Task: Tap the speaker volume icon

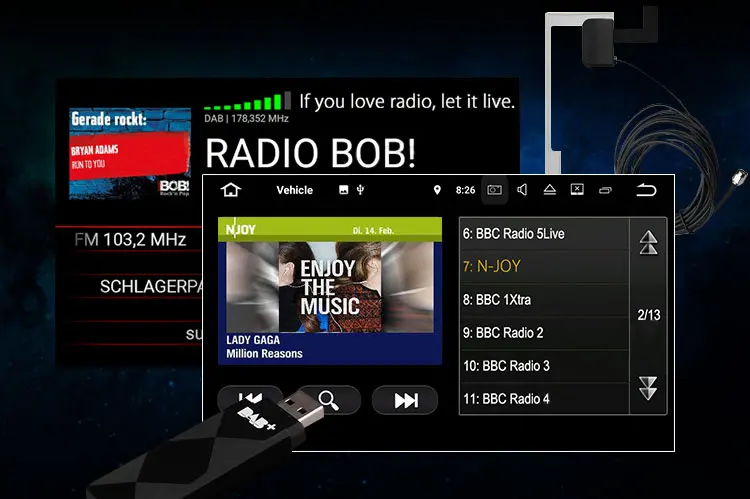Action: coord(522,190)
